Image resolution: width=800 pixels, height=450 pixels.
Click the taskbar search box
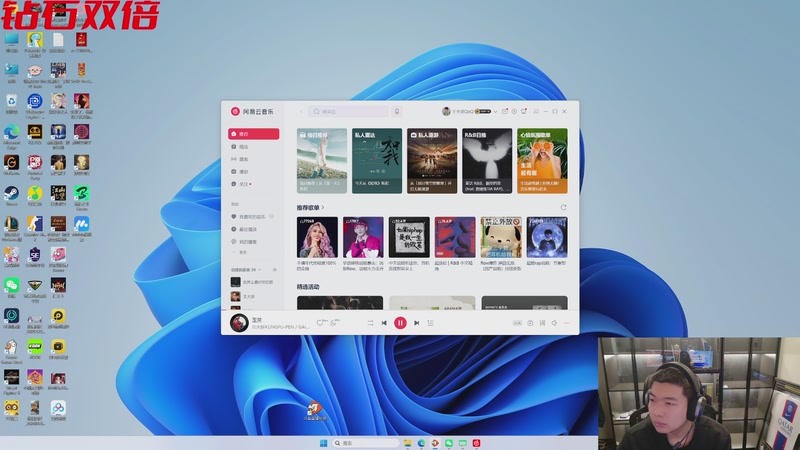pos(365,443)
